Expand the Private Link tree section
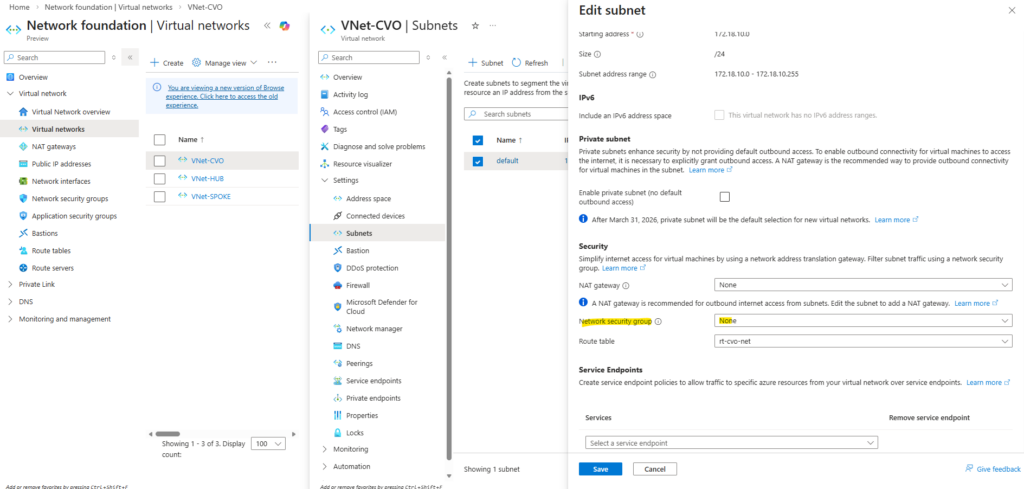Screen dimensions: 1024x489 click(10, 284)
